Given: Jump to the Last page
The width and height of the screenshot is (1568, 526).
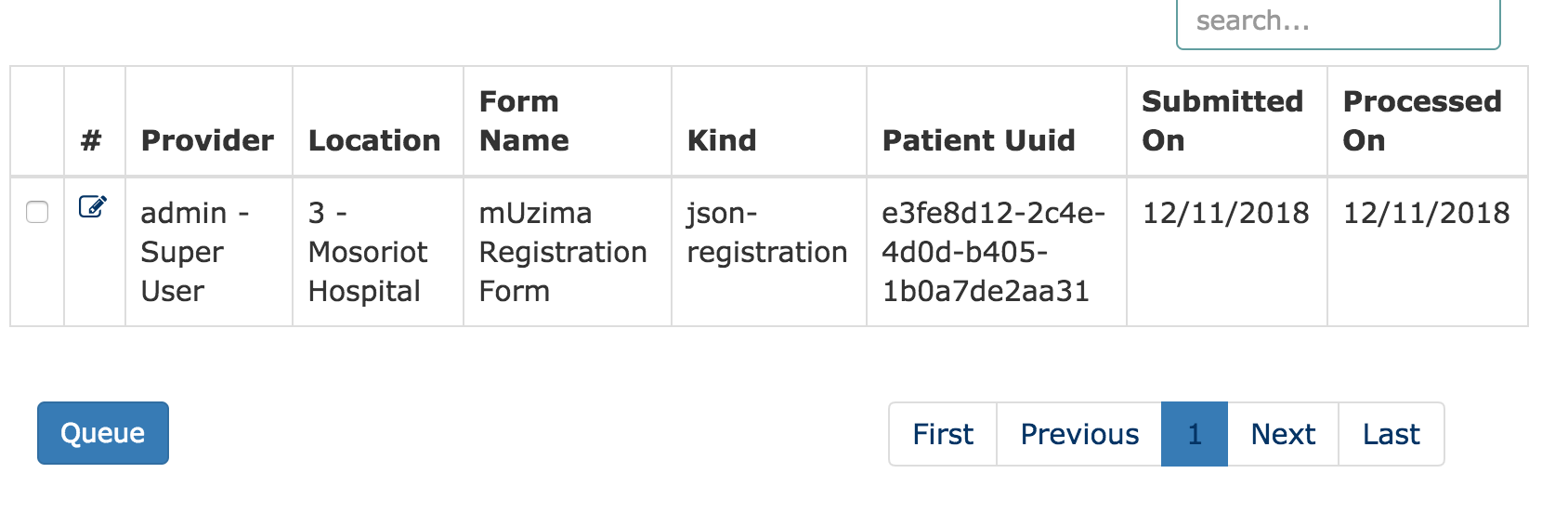Looking at the screenshot, I should click(1392, 434).
